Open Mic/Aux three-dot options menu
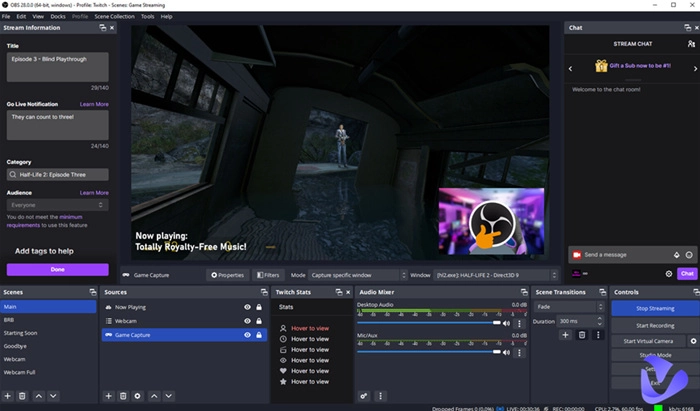The height and width of the screenshot is (411, 700). [x=519, y=351]
